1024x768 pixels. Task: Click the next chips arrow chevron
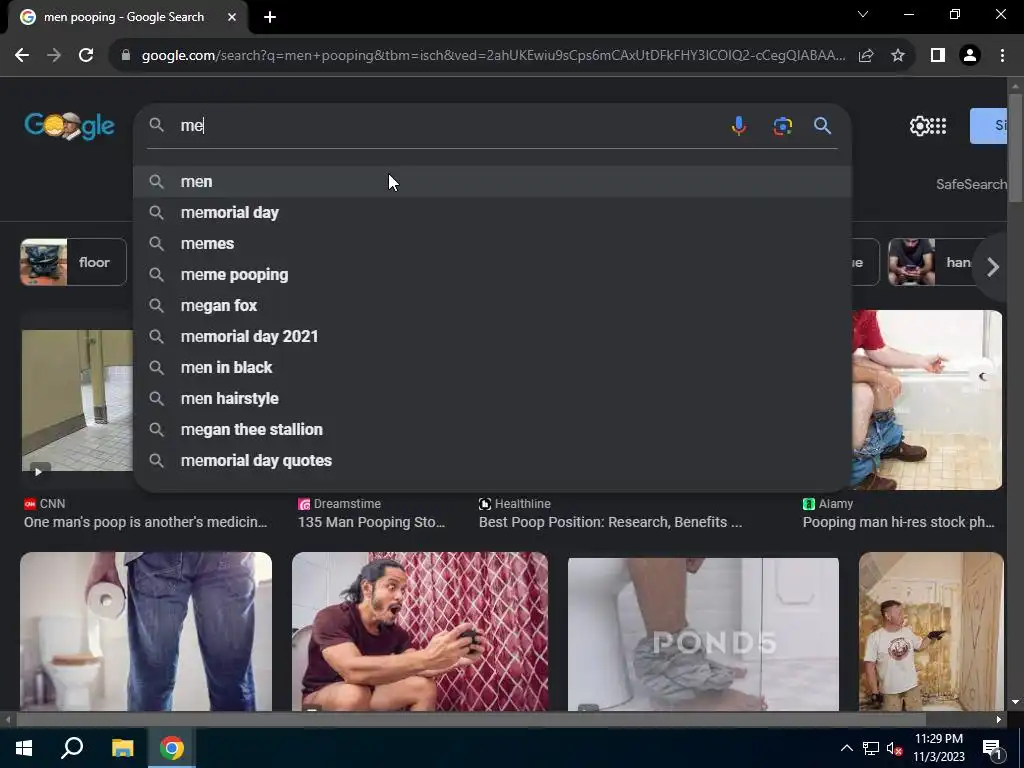pyautogui.click(x=993, y=266)
